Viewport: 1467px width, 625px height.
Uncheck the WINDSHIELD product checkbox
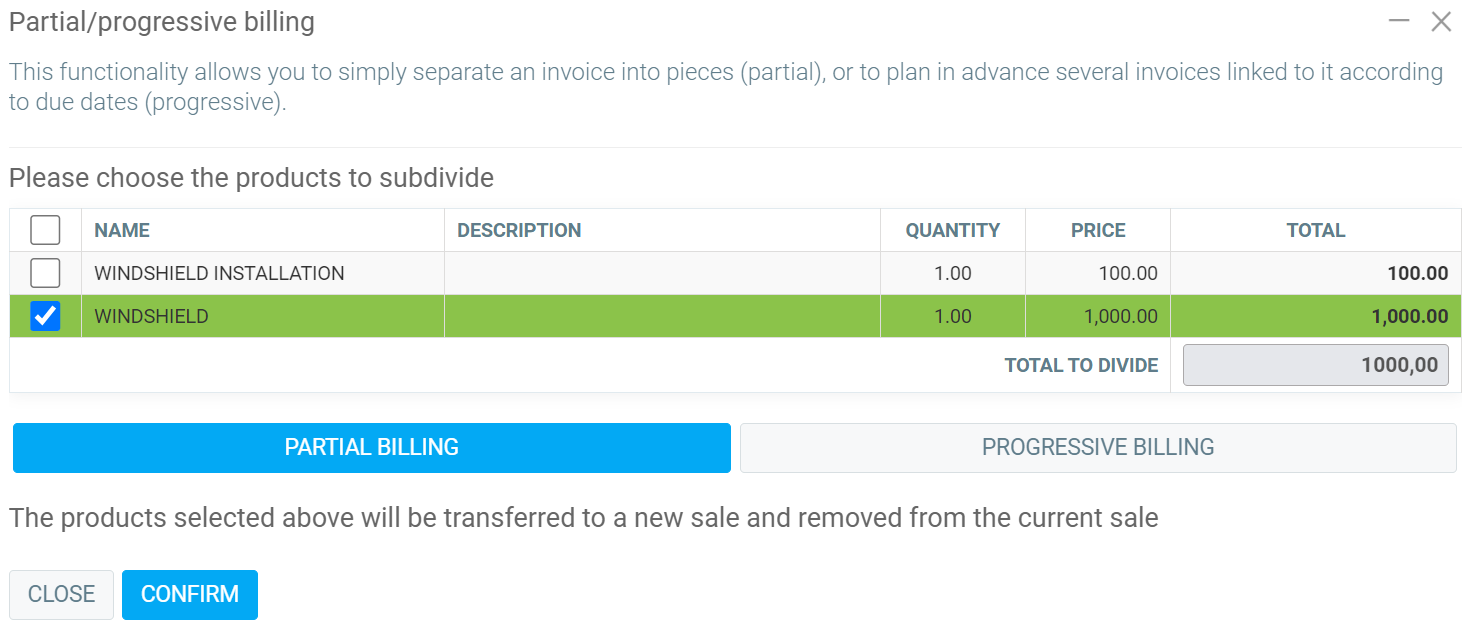coord(45,316)
